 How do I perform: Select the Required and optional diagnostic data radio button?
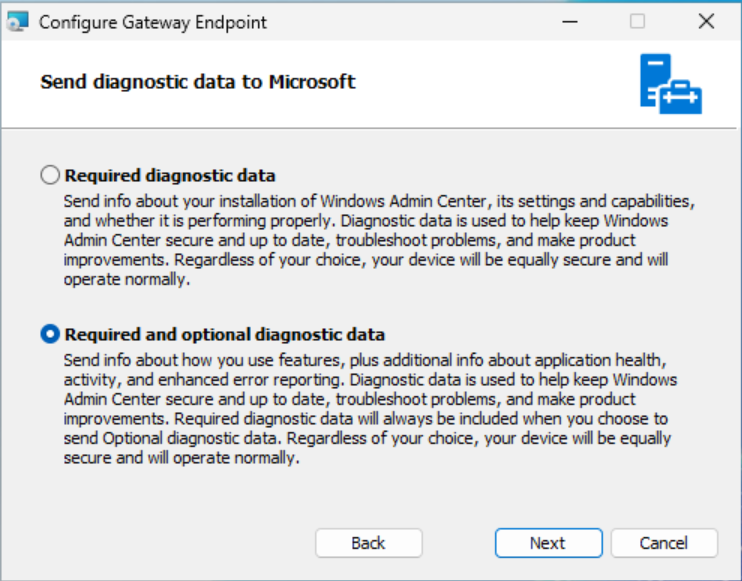[x=50, y=334]
